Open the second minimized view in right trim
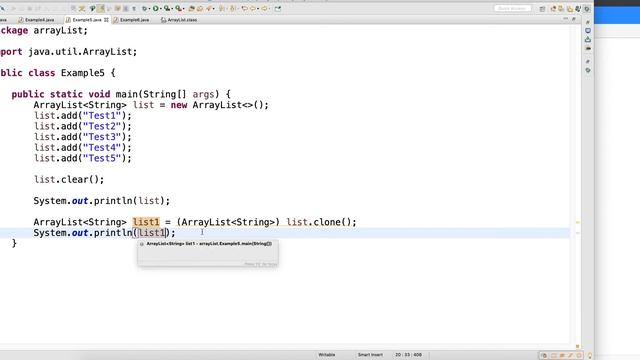 click(x=588, y=40)
